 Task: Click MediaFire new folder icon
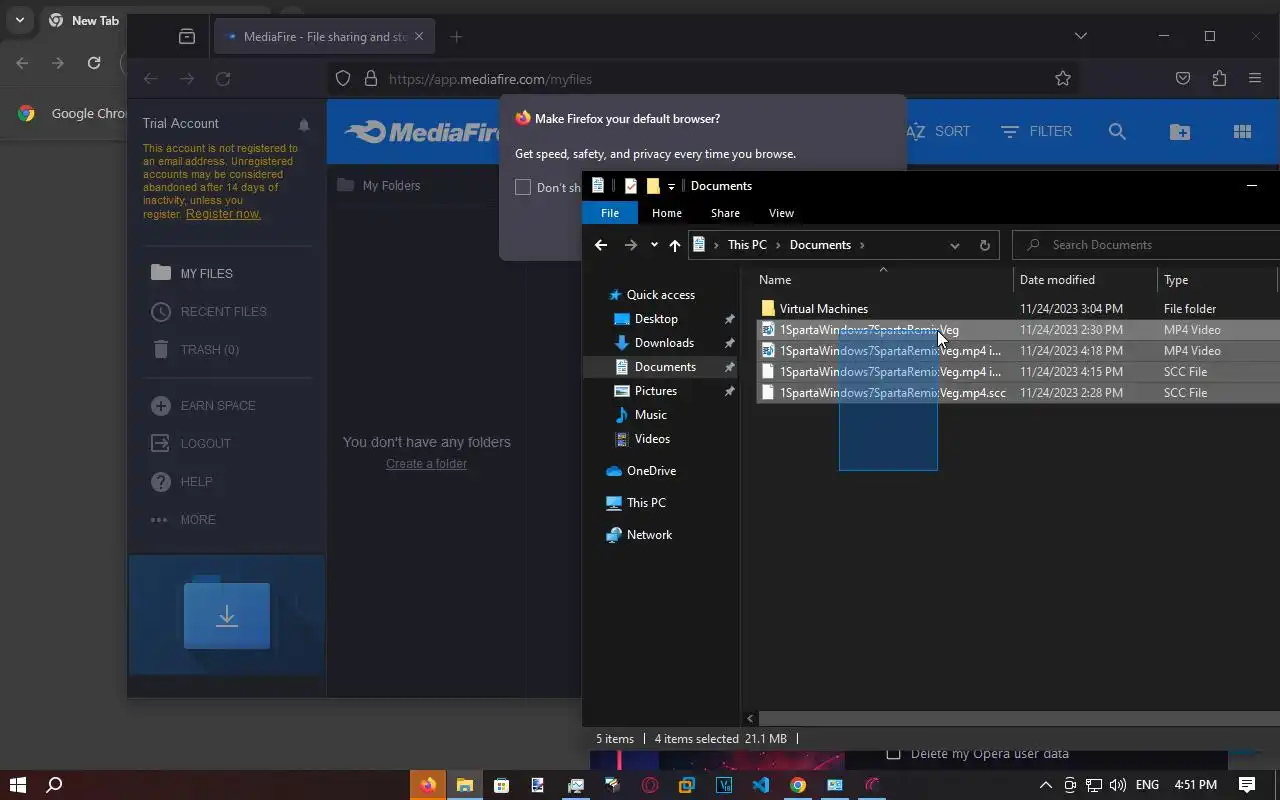[1180, 131]
